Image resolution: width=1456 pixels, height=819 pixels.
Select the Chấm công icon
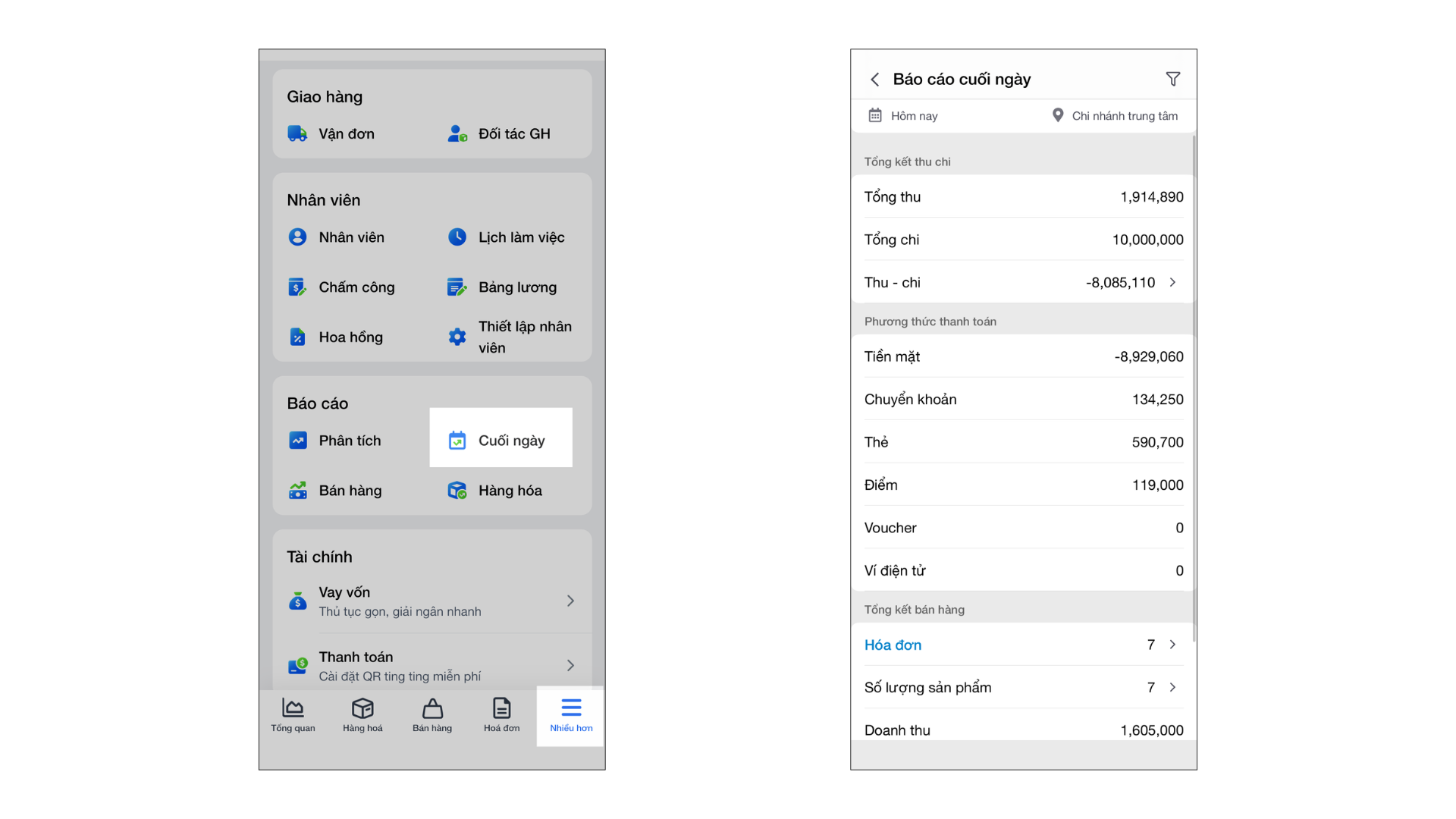(x=297, y=287)
